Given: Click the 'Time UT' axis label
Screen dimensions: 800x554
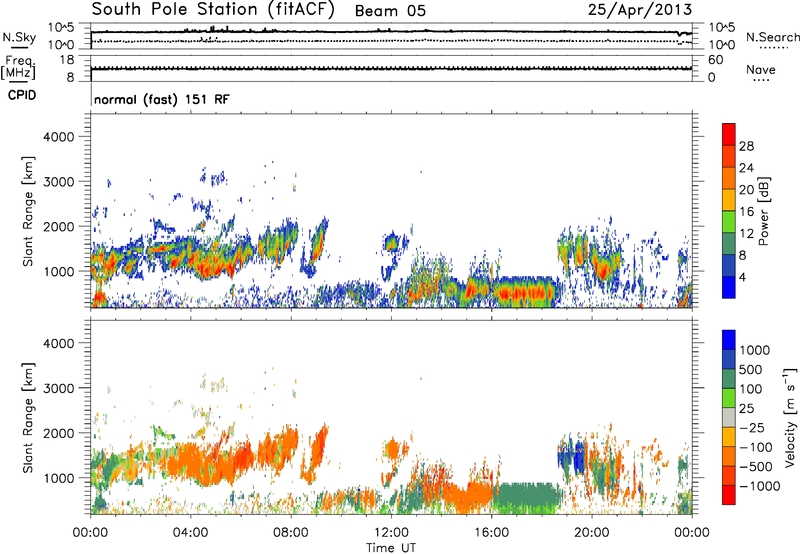Looking at the screenshot, I should pyautogui.click(x=391, y=548).
